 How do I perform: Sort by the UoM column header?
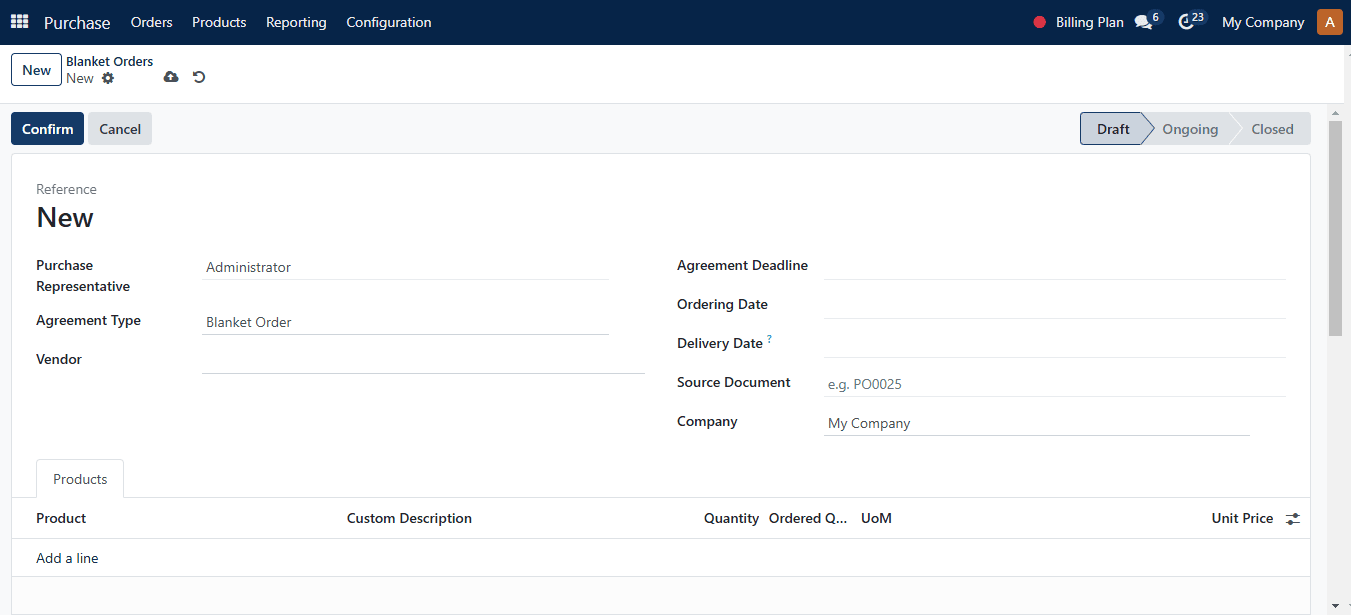click(x=876, y=518)
